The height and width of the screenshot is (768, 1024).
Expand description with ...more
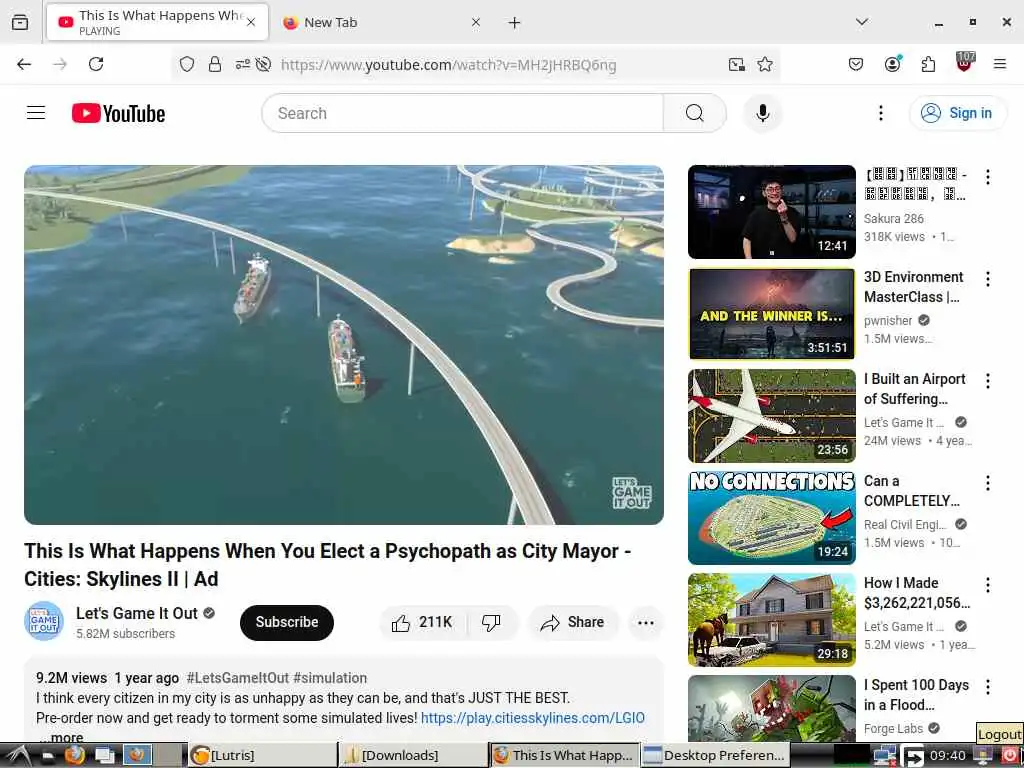(x=61, y=738)
